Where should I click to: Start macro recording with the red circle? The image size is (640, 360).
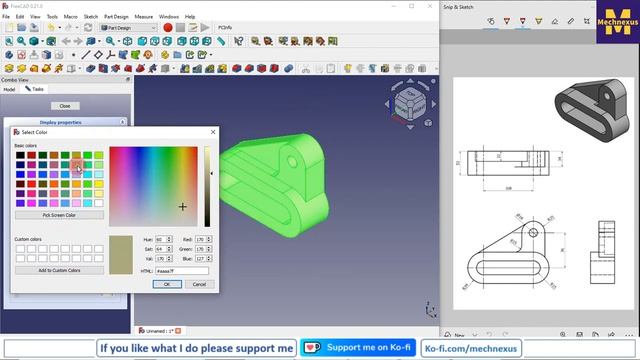click(167, 28)
